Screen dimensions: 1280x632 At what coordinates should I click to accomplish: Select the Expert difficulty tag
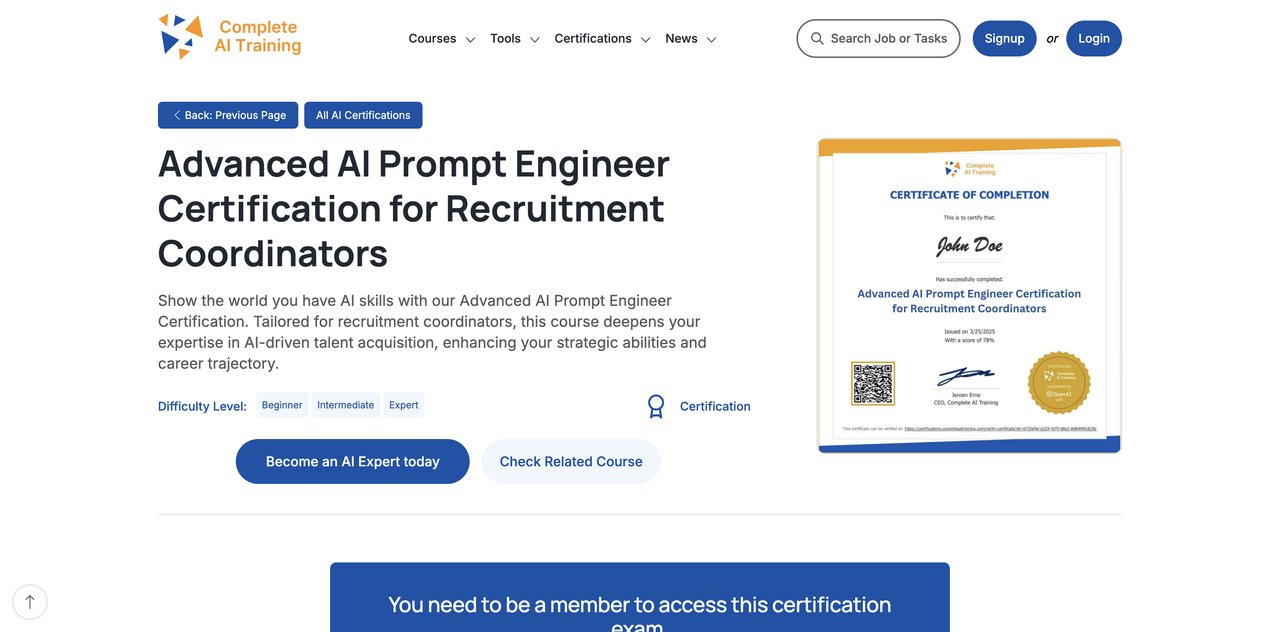[404, 405]
